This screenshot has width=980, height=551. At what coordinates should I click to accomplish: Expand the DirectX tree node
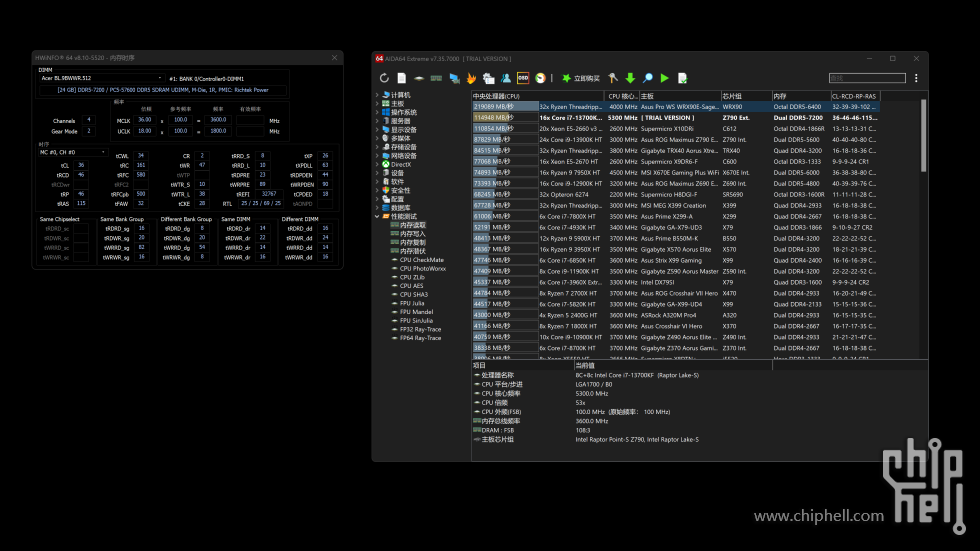(x=377, y=164)
